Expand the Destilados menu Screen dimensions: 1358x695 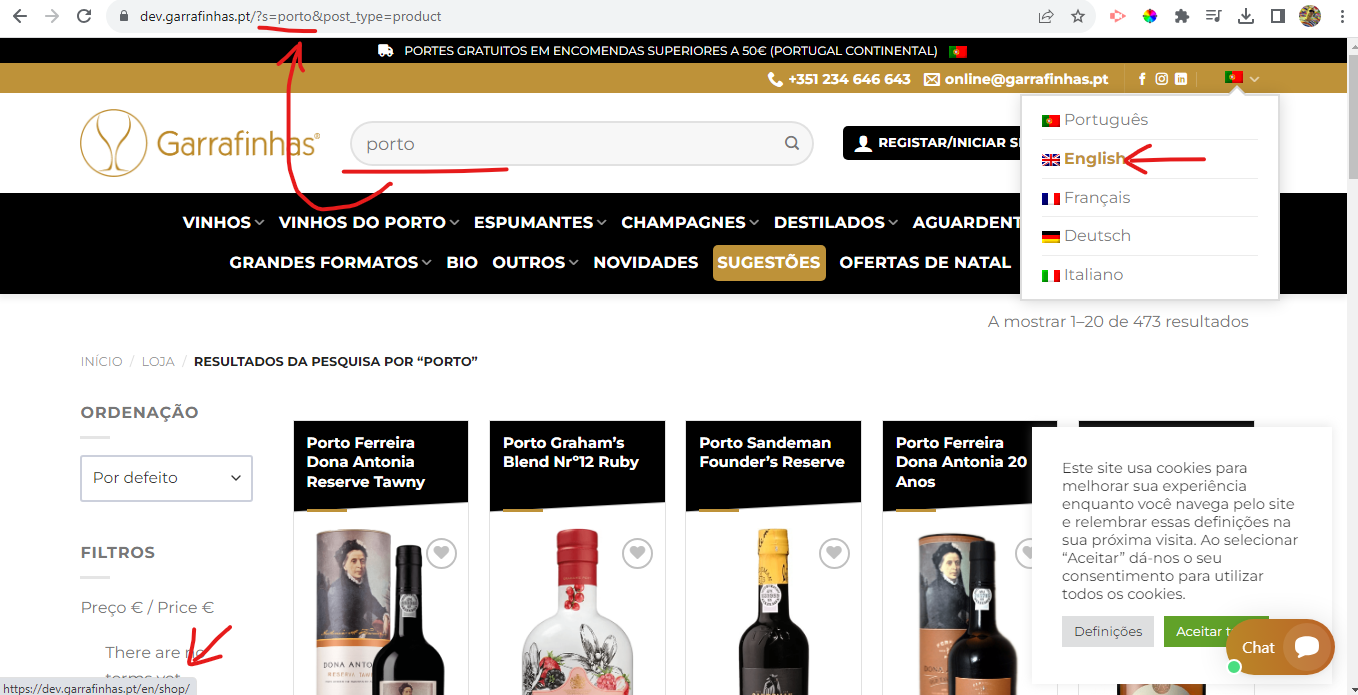pos(836,222)
